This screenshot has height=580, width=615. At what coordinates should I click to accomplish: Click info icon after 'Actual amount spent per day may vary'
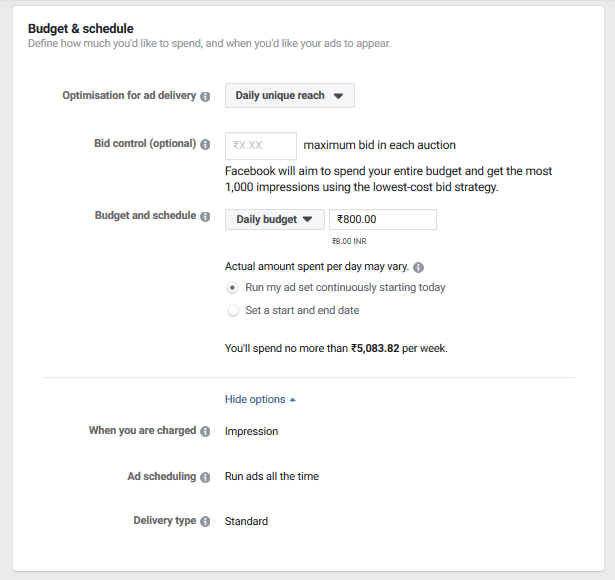(418, 267)
